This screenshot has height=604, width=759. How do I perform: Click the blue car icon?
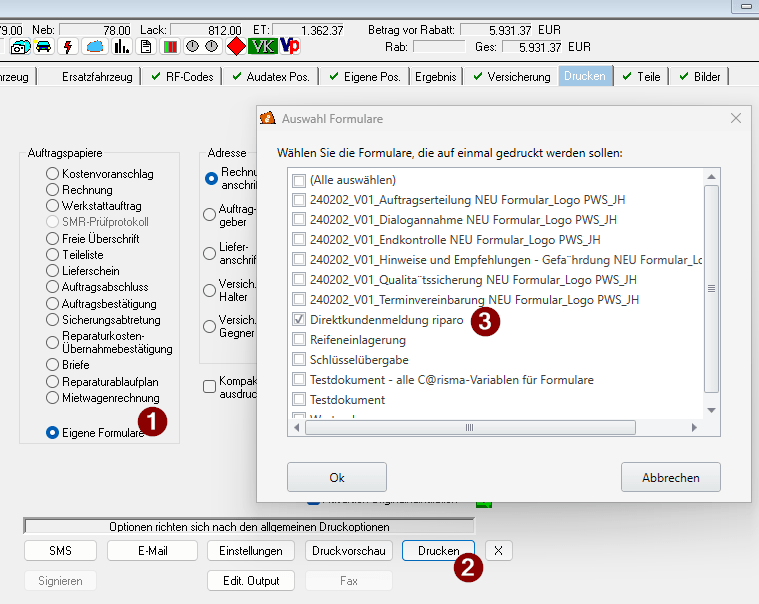44,47
